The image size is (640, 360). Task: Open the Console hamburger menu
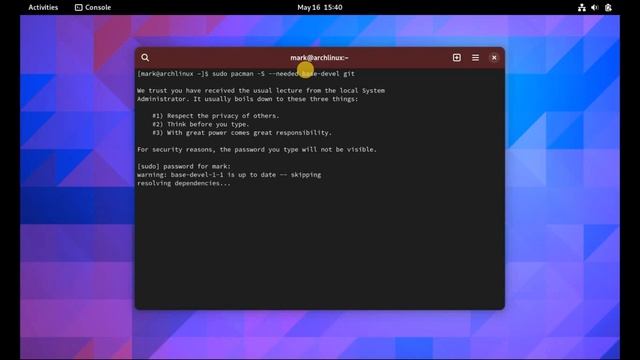[x=476, y=58]
